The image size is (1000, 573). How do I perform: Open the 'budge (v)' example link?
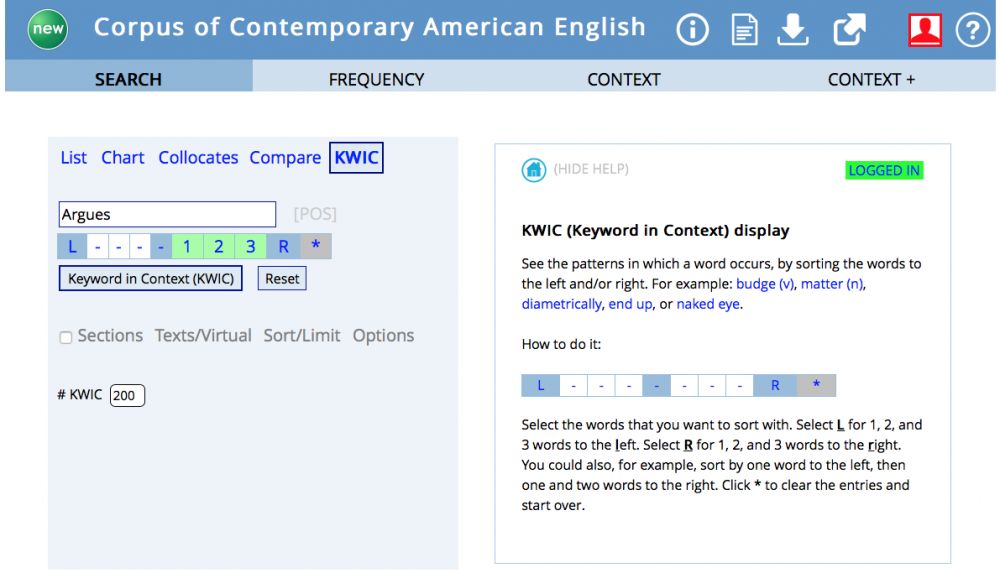(x=765, y=284)
